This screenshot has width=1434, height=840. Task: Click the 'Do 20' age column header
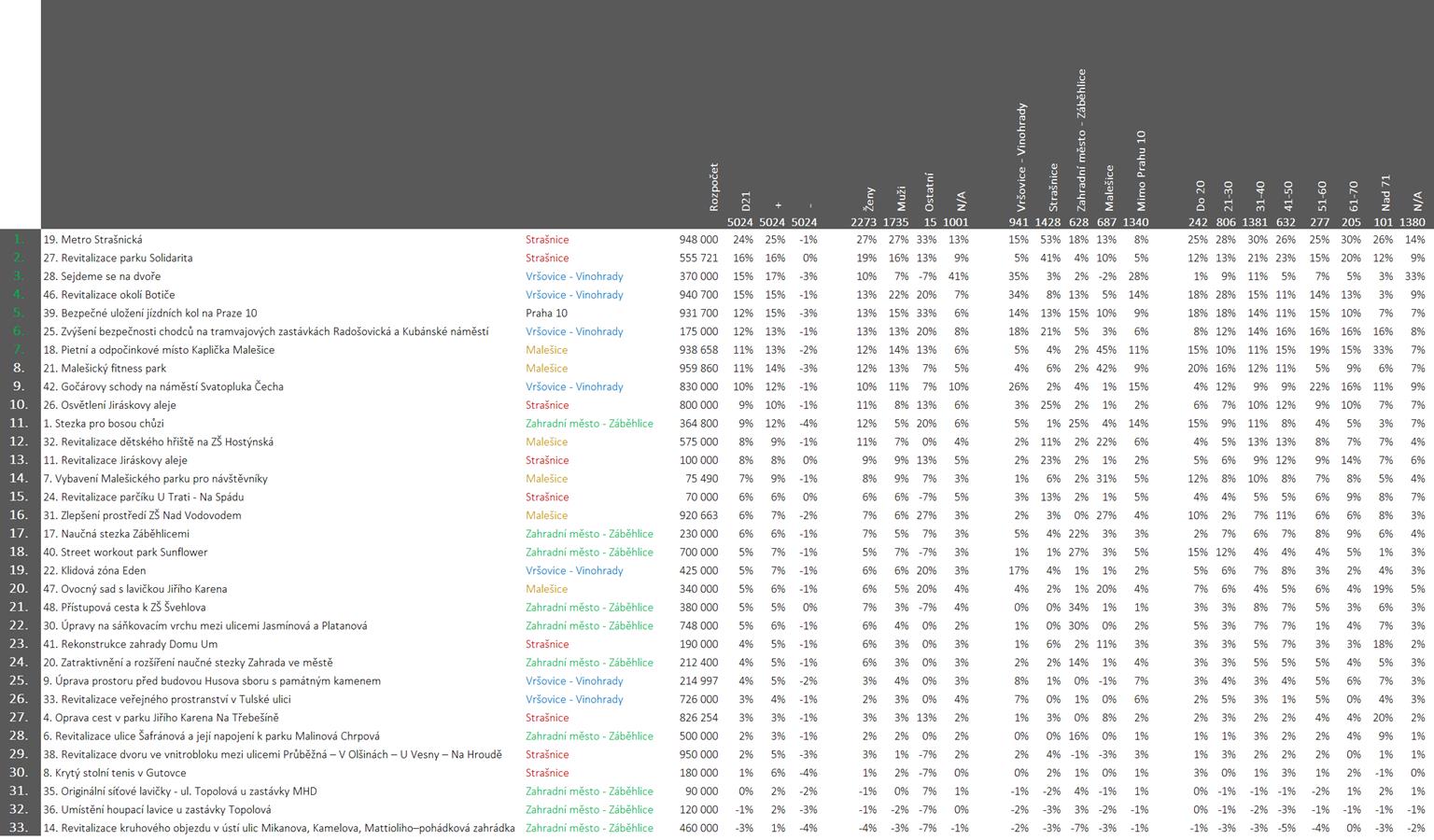point(1201,195)
